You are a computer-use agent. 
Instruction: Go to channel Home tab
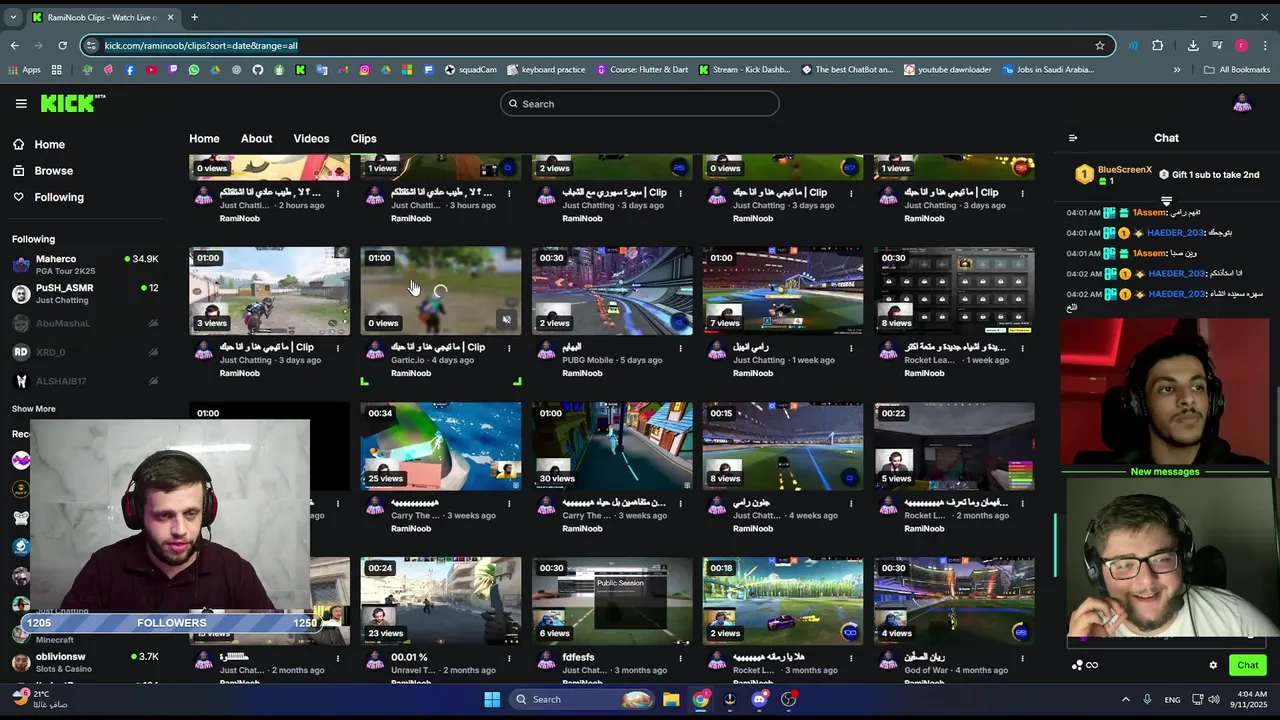[x=204, y=139]
